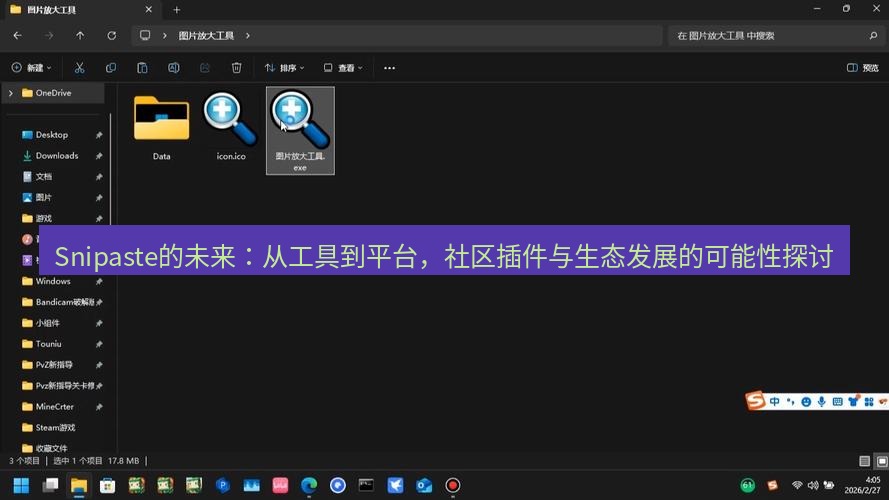This screenshot has height=500, width=889.
Task: Open a new File Explorer tab
Action: (x=177, y=10)
